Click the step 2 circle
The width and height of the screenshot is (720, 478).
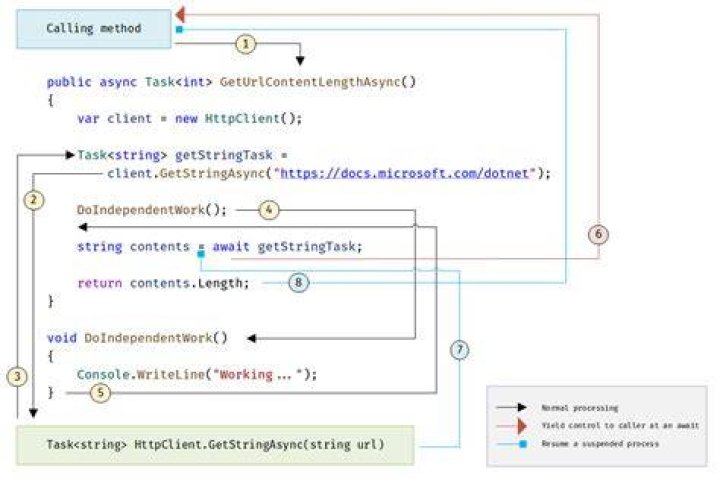[x=34, y=200]
